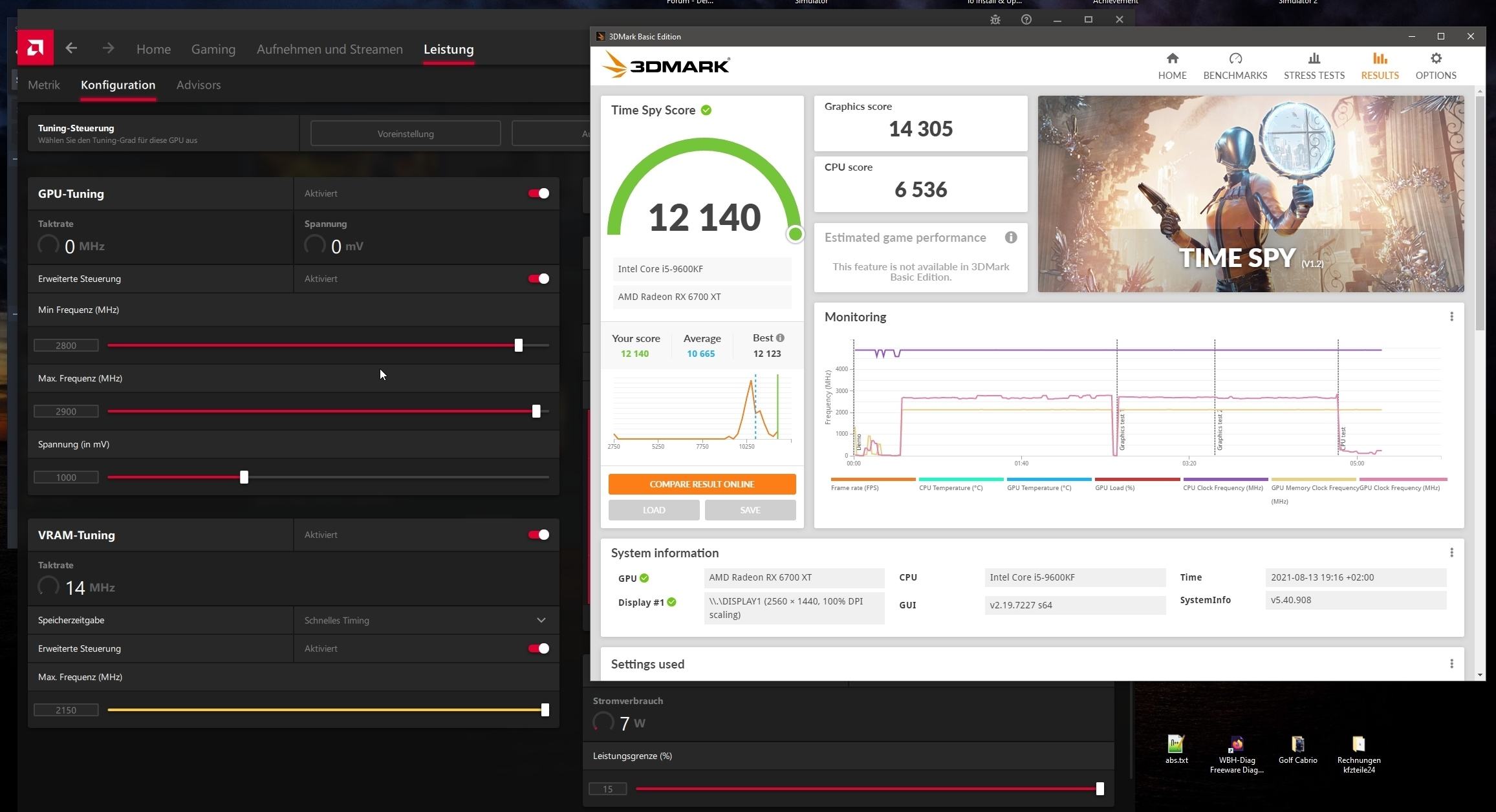Click the VRAM Max. Frequenz slider handle

(x=545, y=710)
